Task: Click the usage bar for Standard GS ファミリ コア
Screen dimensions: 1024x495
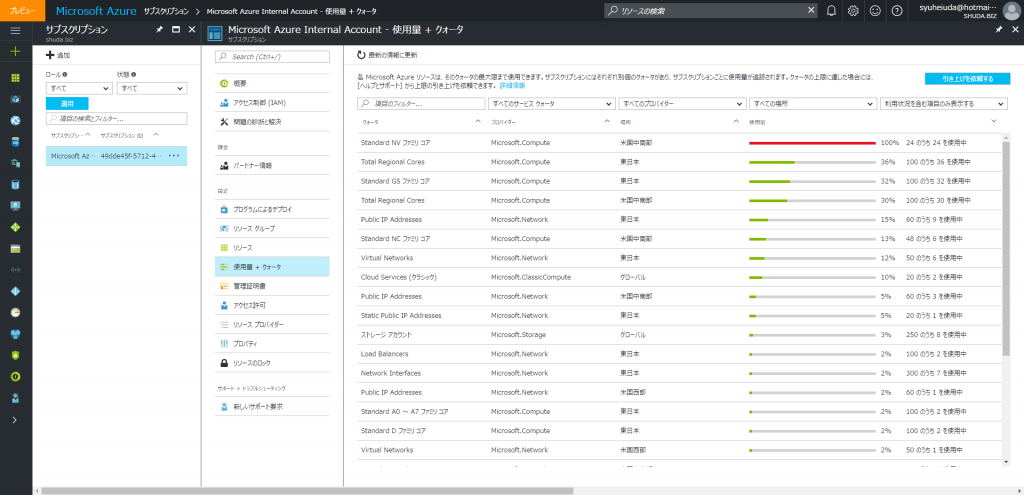Action: 812,181
